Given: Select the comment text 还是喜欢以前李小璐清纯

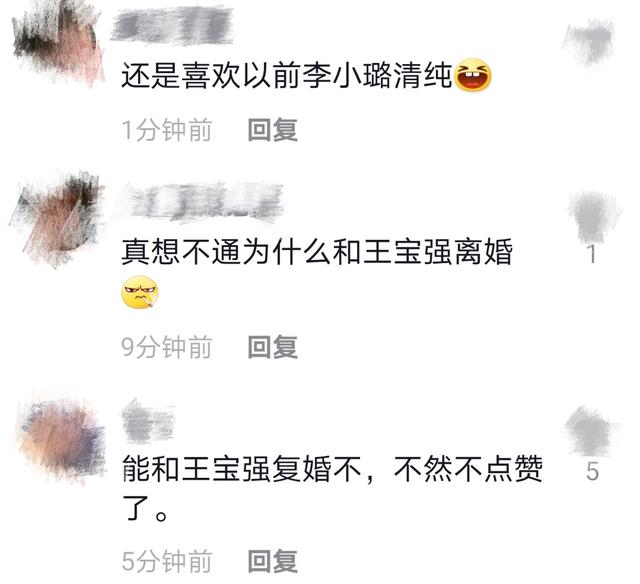Looking at the screenshot, I should 287,75.
